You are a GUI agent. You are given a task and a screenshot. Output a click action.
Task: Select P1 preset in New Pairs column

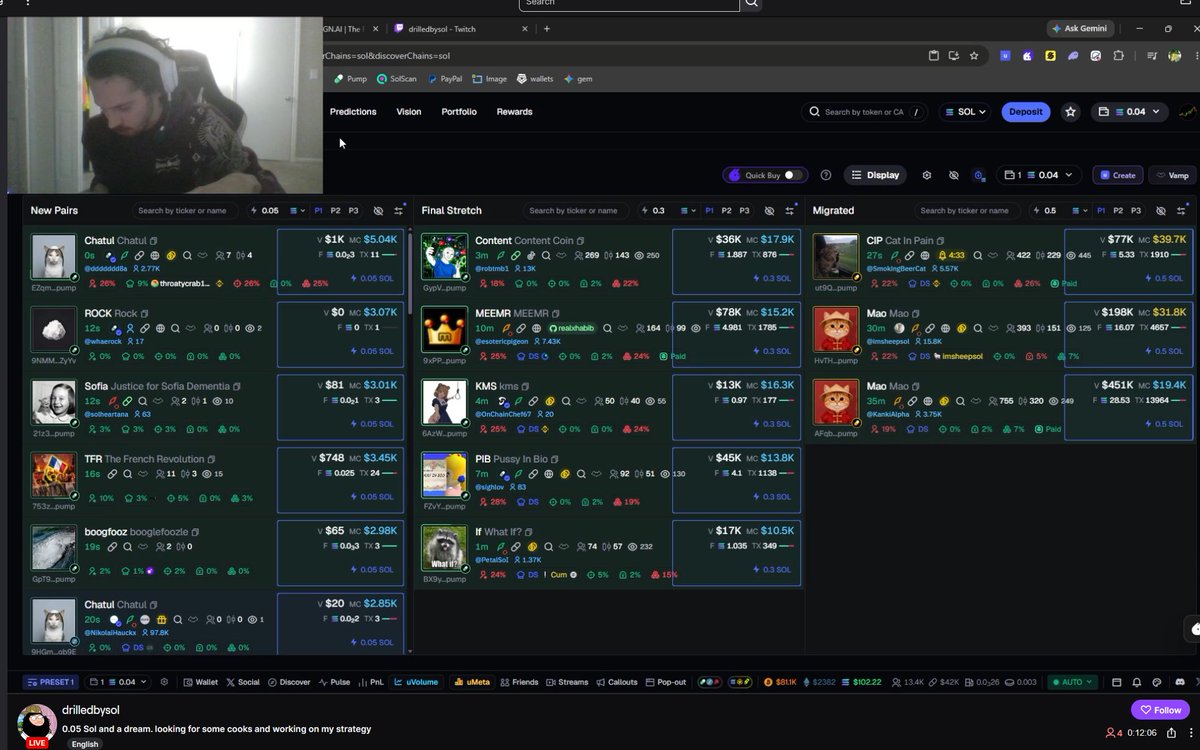[319, 211]
